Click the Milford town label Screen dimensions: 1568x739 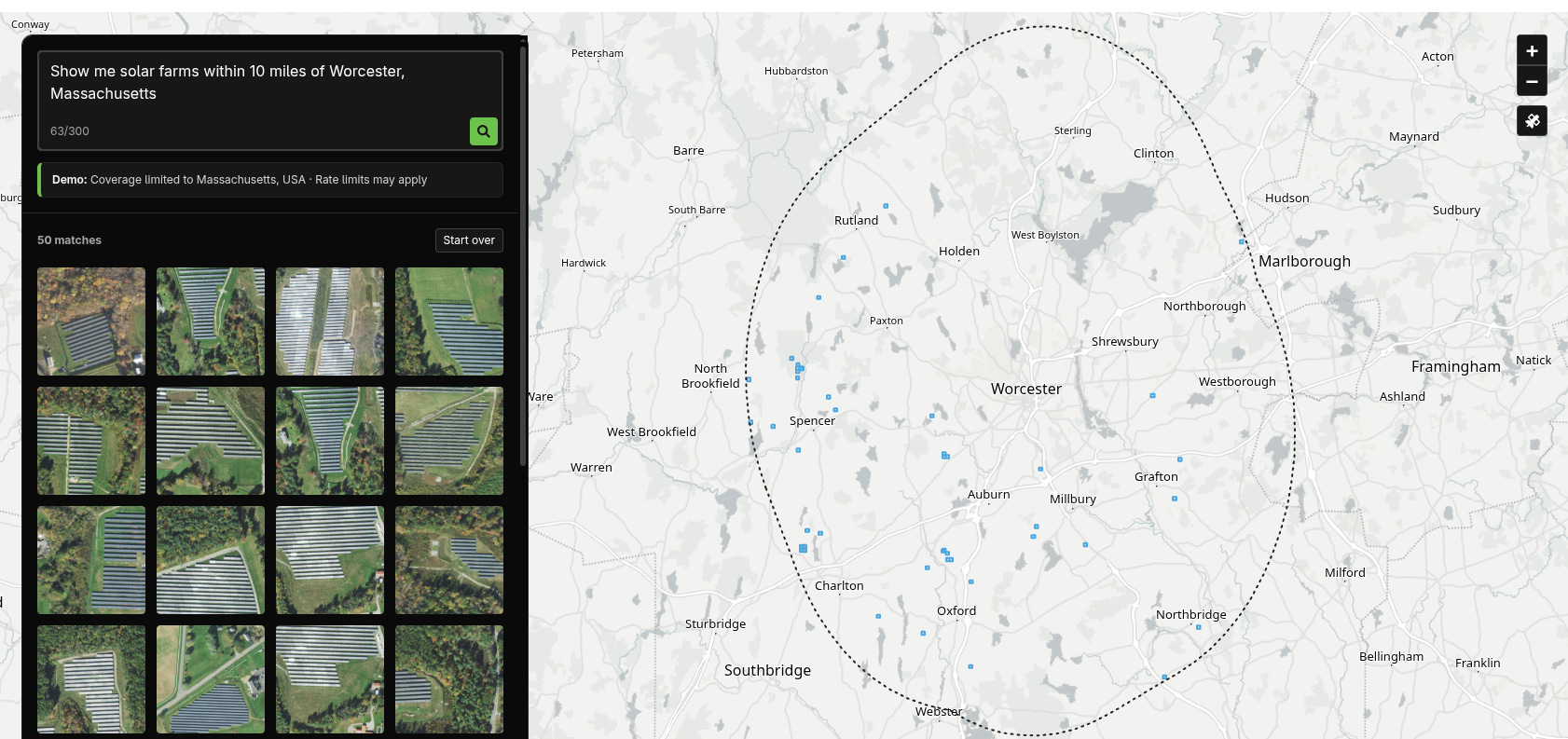pyautogui.click(x=1345, y=572)
